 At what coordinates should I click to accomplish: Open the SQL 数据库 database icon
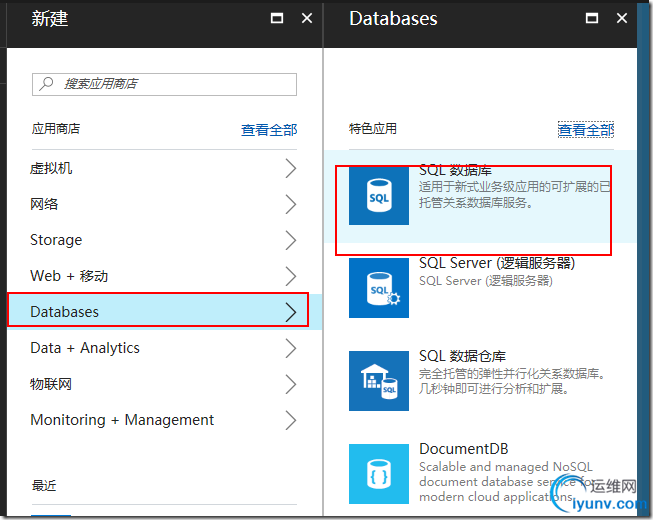tap(379, 195)
